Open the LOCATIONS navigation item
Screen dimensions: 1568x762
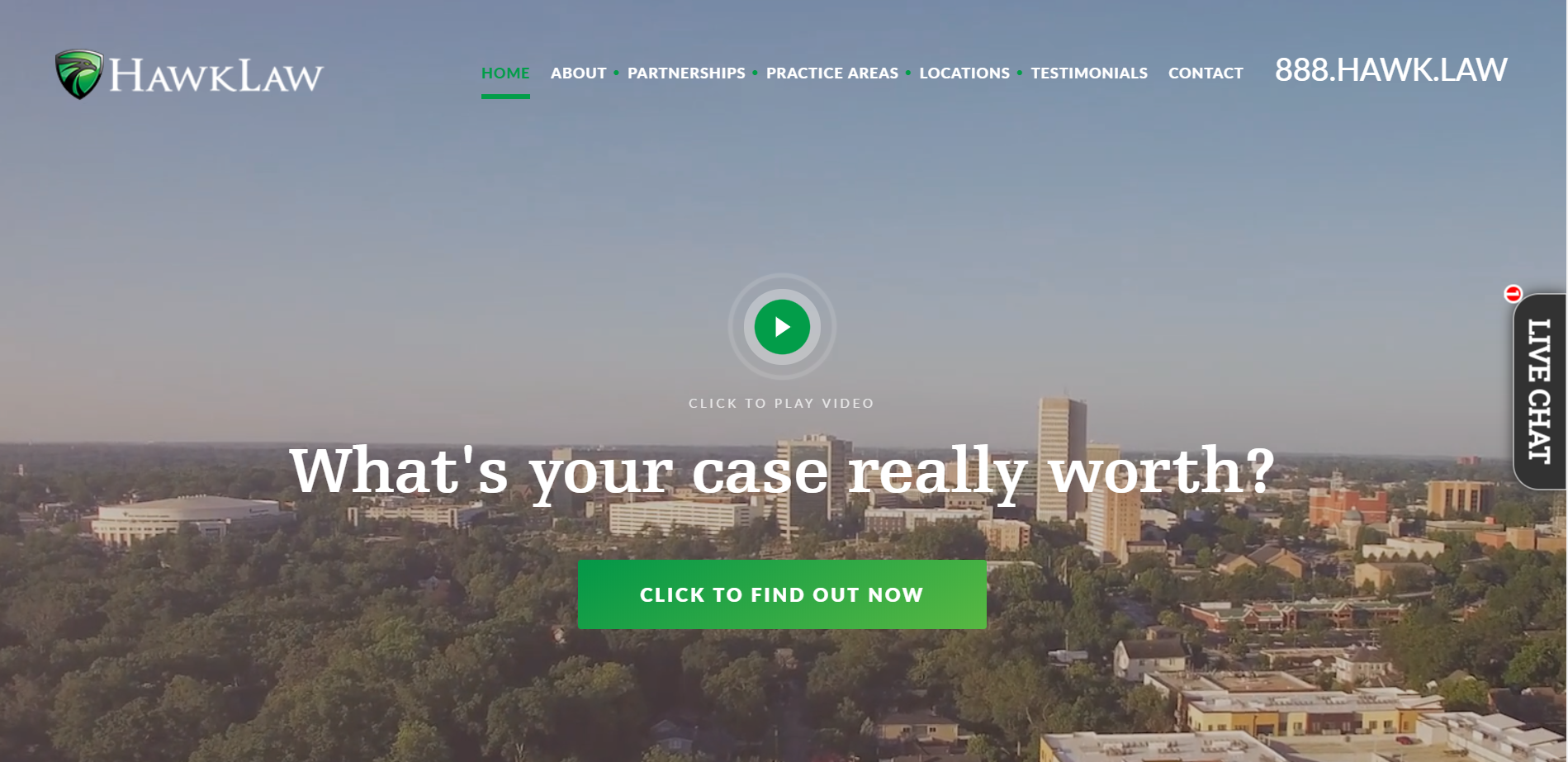click(x=964, y=73)
